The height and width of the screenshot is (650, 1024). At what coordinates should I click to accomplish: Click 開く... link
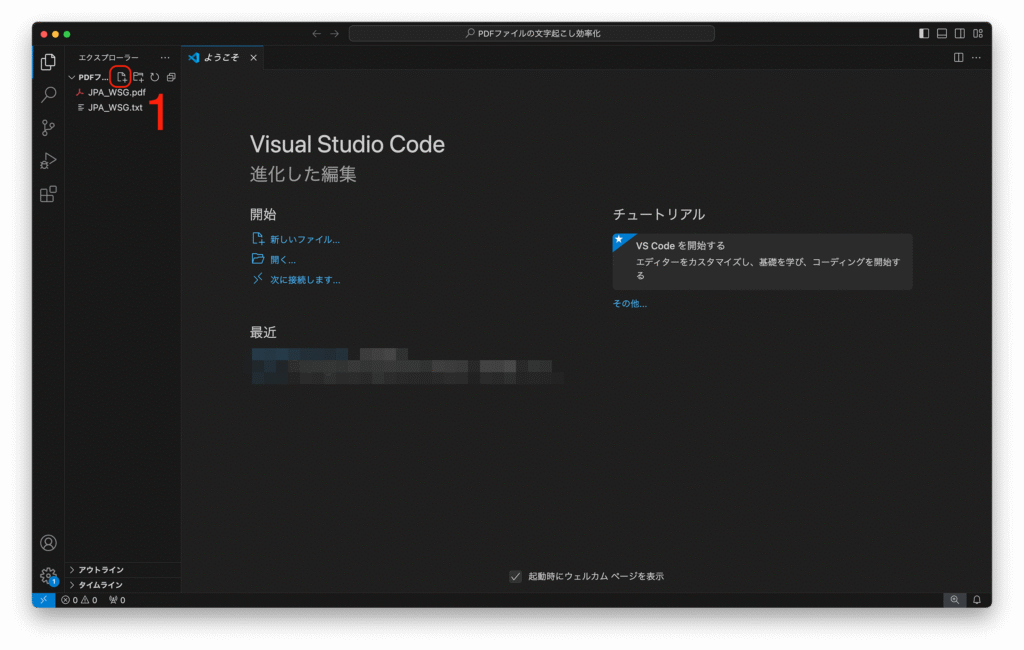tap(283, 260)
